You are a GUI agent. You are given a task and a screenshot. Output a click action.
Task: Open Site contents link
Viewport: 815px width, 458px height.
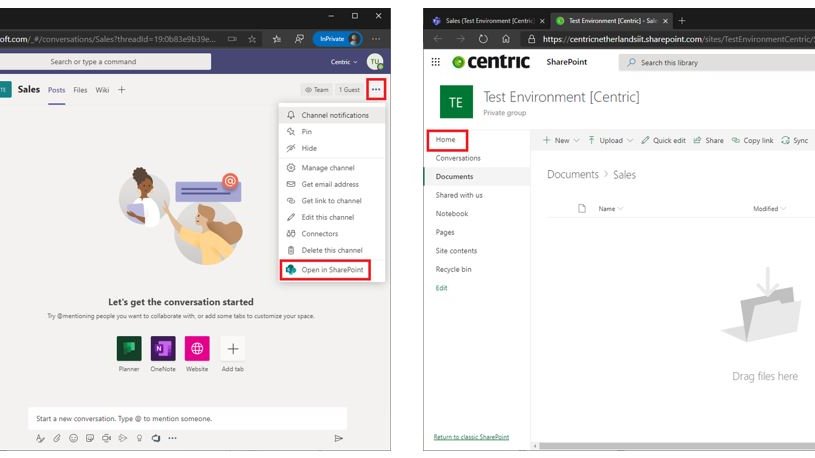pos(456,251)
